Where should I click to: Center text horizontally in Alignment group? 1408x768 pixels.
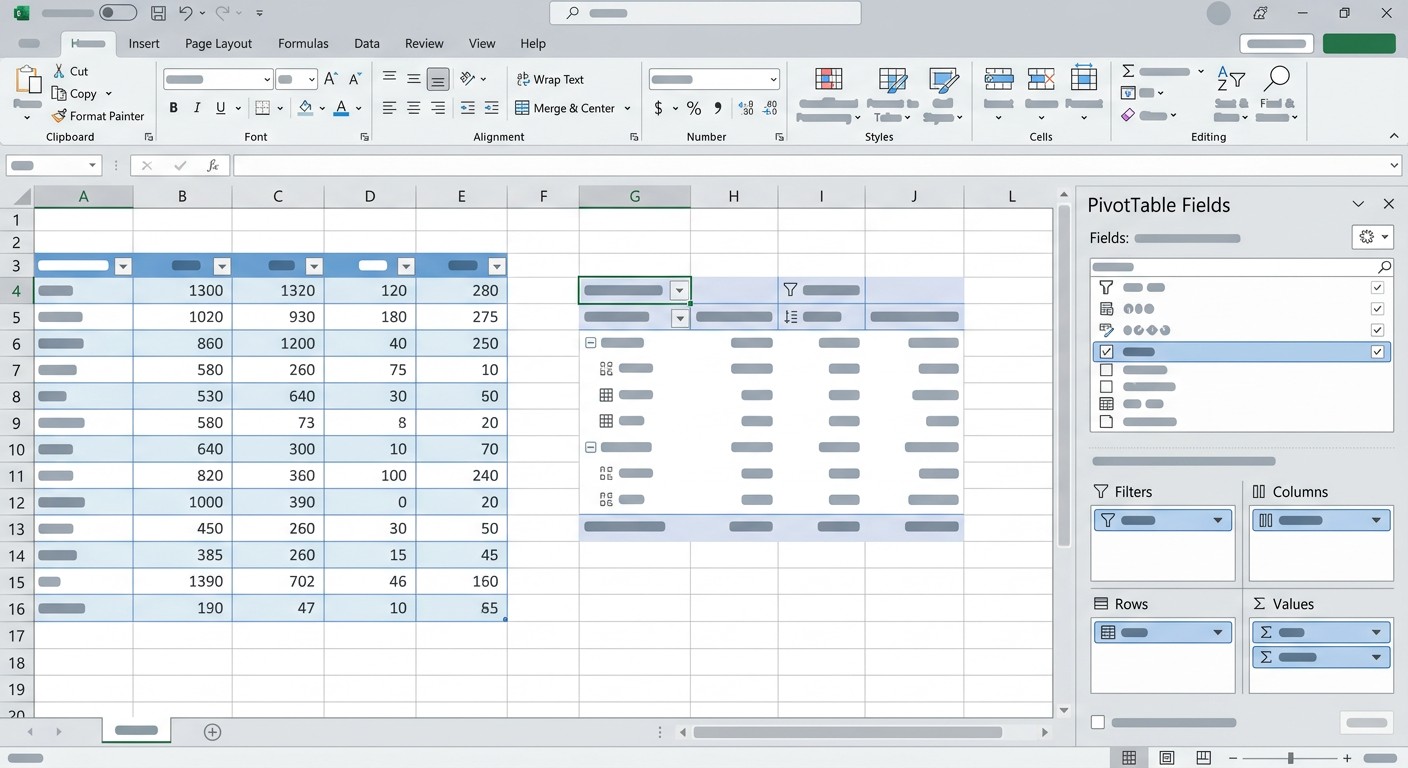[x=413, y=108]
